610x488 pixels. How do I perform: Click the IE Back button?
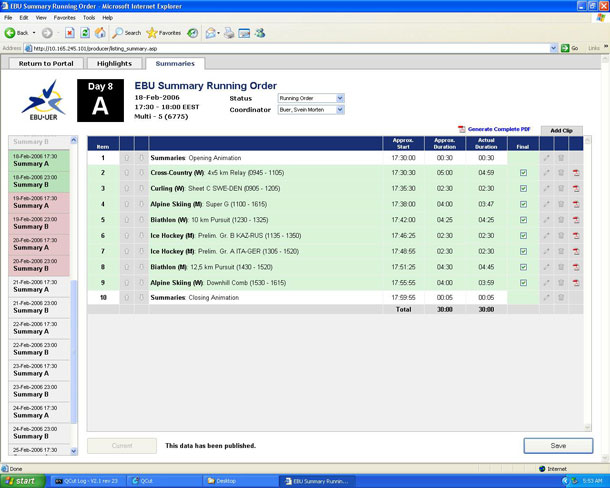point(16,33)
